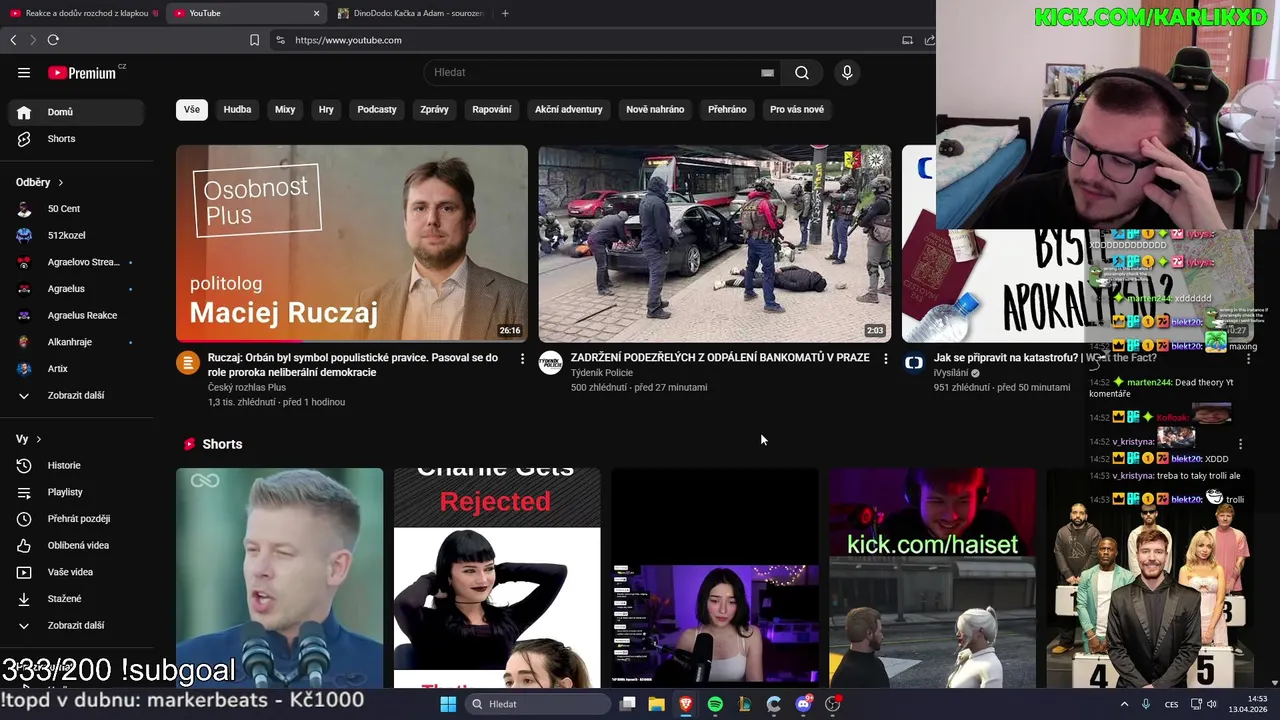Select the Přehráno filter chip
The height and width of the screenshot is (720, 1280).
(727, 109)
